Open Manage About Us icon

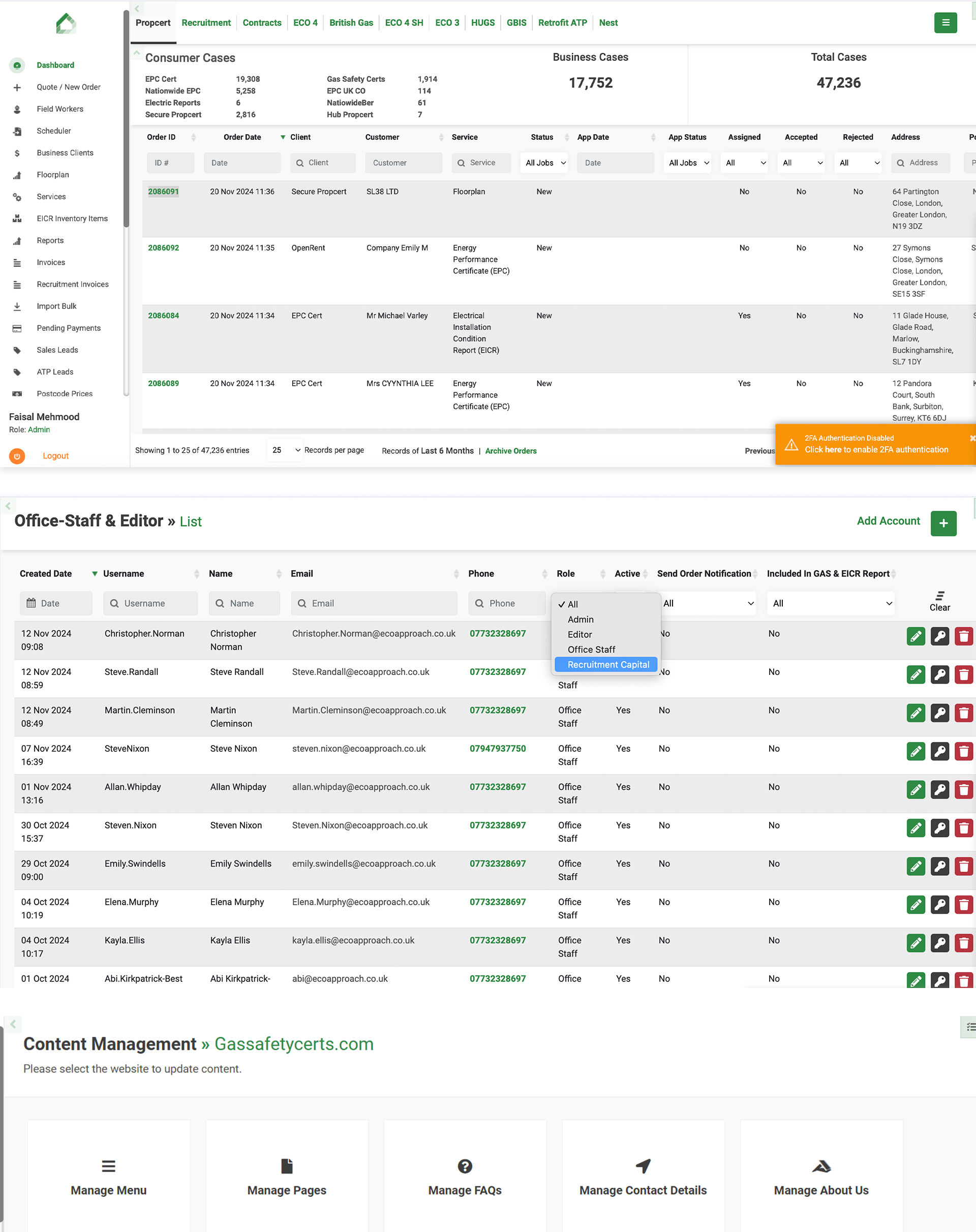(821, 1166)
